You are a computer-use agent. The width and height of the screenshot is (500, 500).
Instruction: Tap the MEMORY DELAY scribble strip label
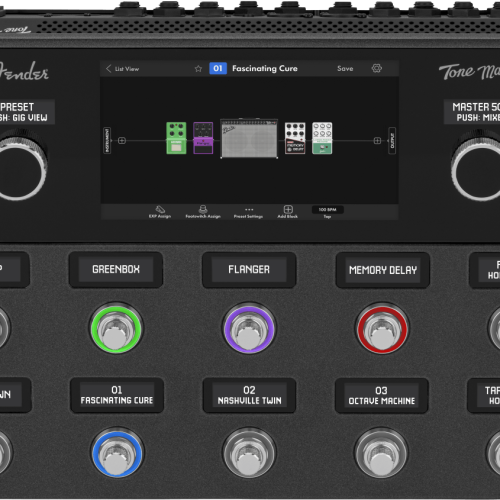point(383,270)
